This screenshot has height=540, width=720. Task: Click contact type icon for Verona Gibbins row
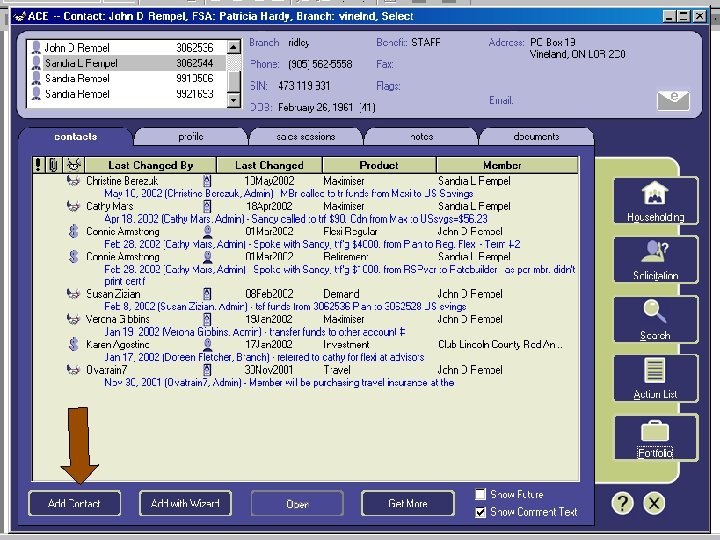tap(73, 319)
